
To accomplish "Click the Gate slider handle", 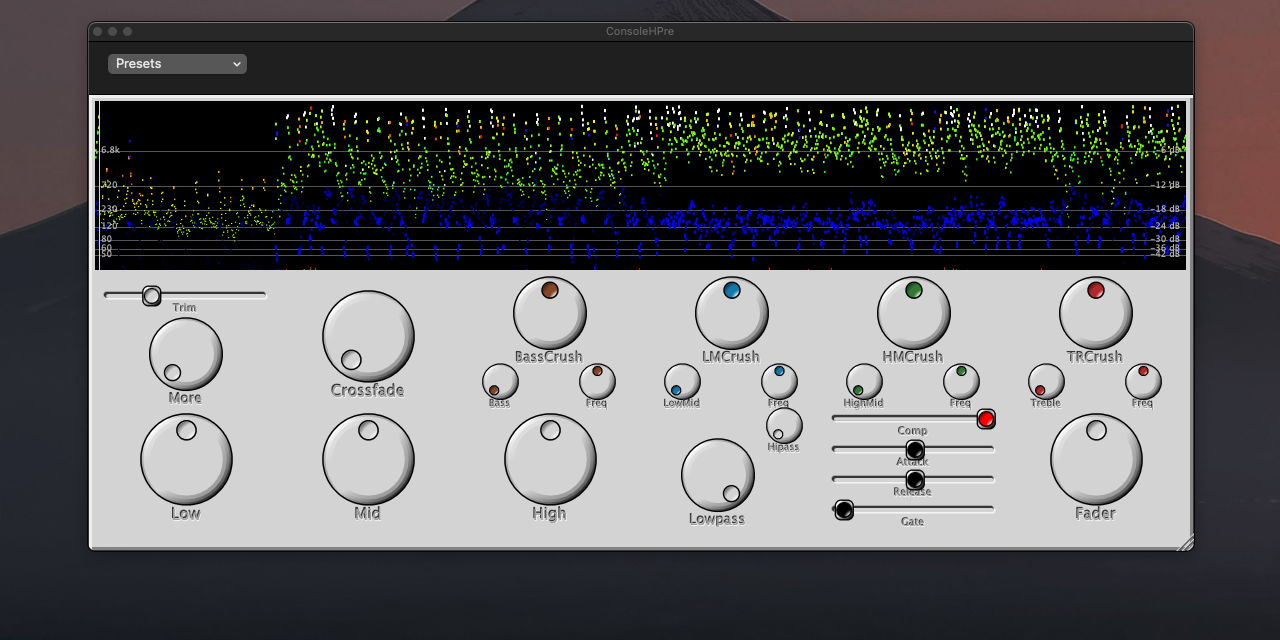I will (844, 510).
